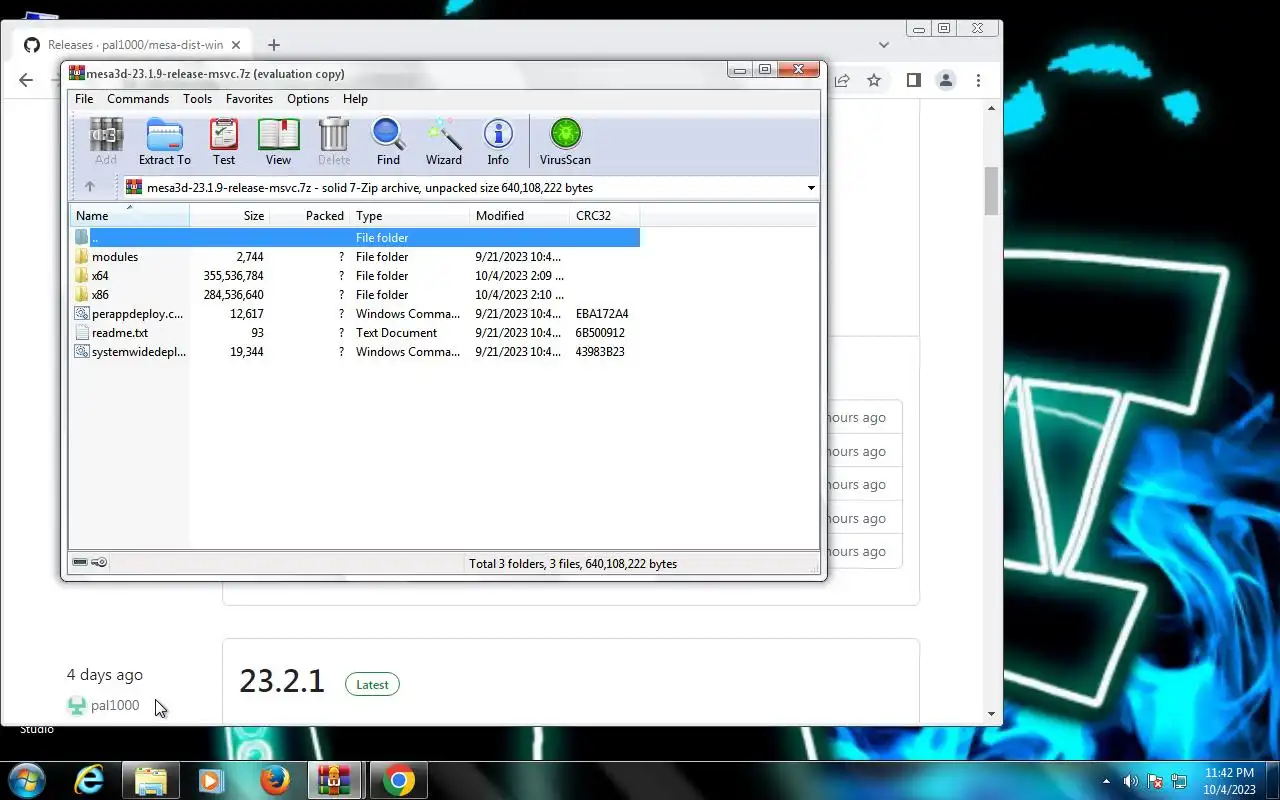This screenshot has width=1280, height=800.
Task: Show hidden tray icons arrow
Action: [1106, 781]
